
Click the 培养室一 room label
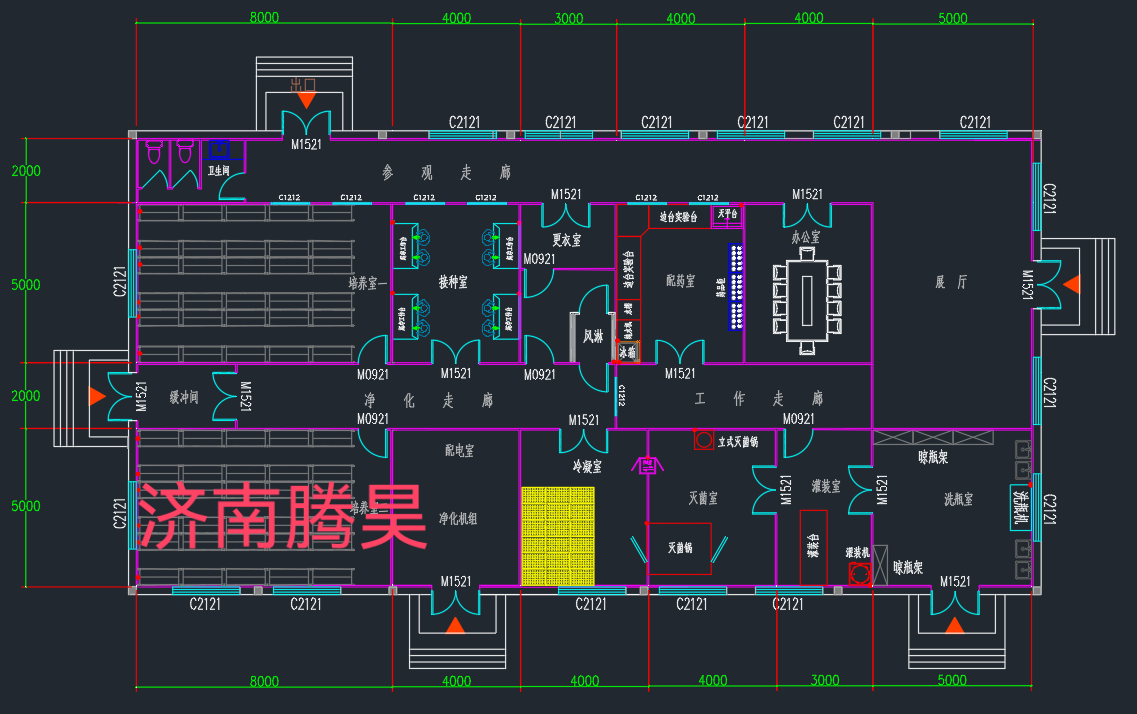click(x=367, y=283)
